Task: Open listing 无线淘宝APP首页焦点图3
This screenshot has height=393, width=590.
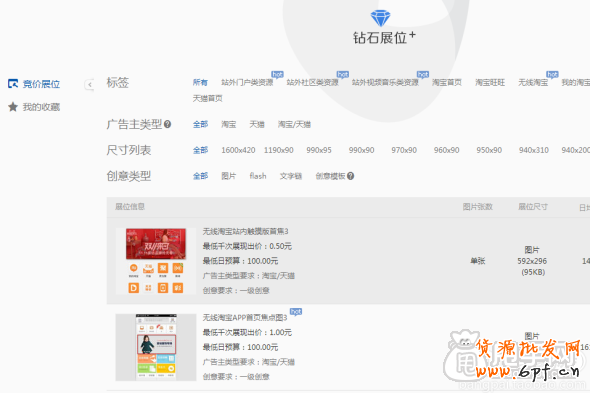Action: 245,318
